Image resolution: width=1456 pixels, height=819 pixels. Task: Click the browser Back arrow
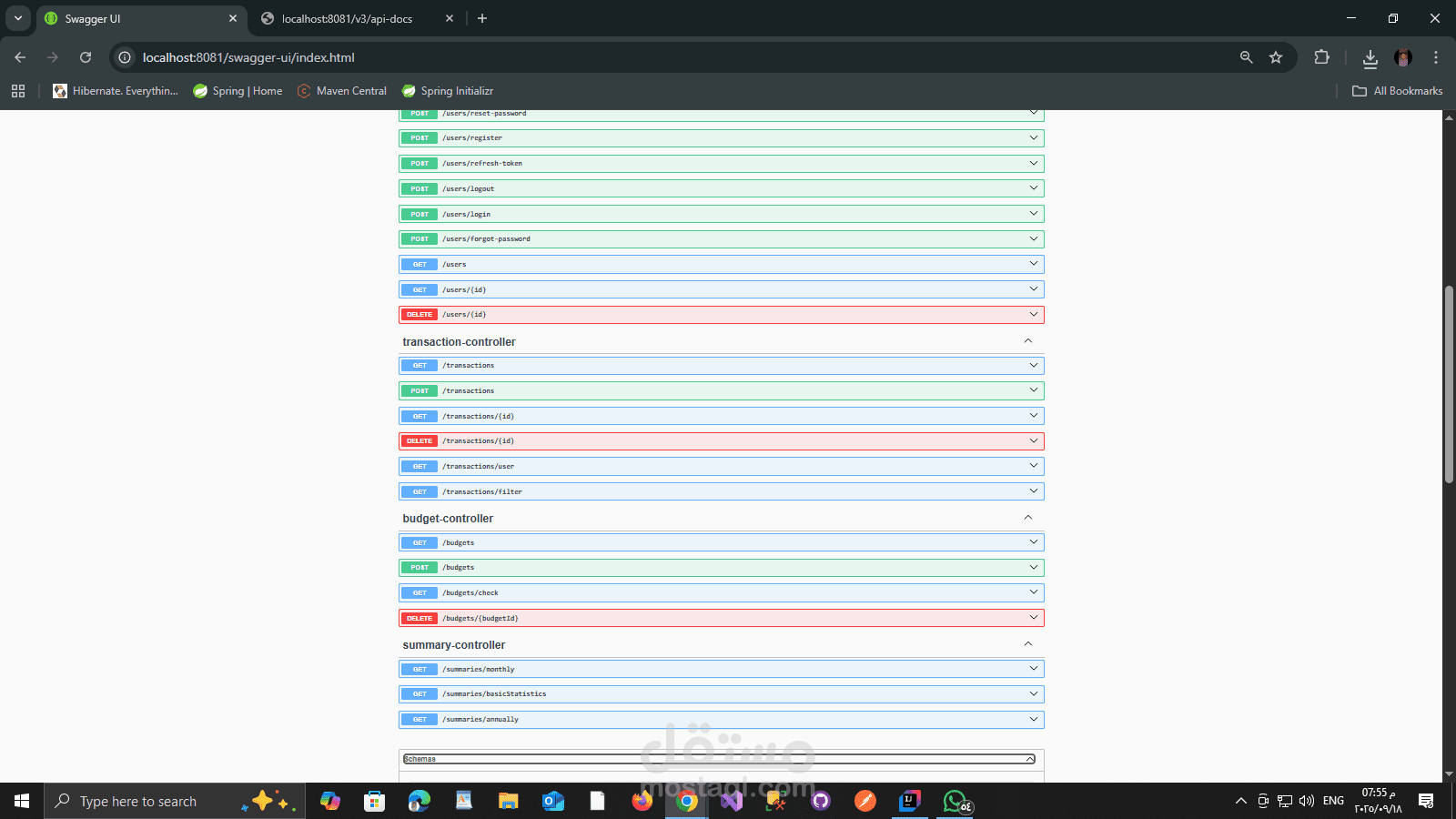(x=20, y=57)
